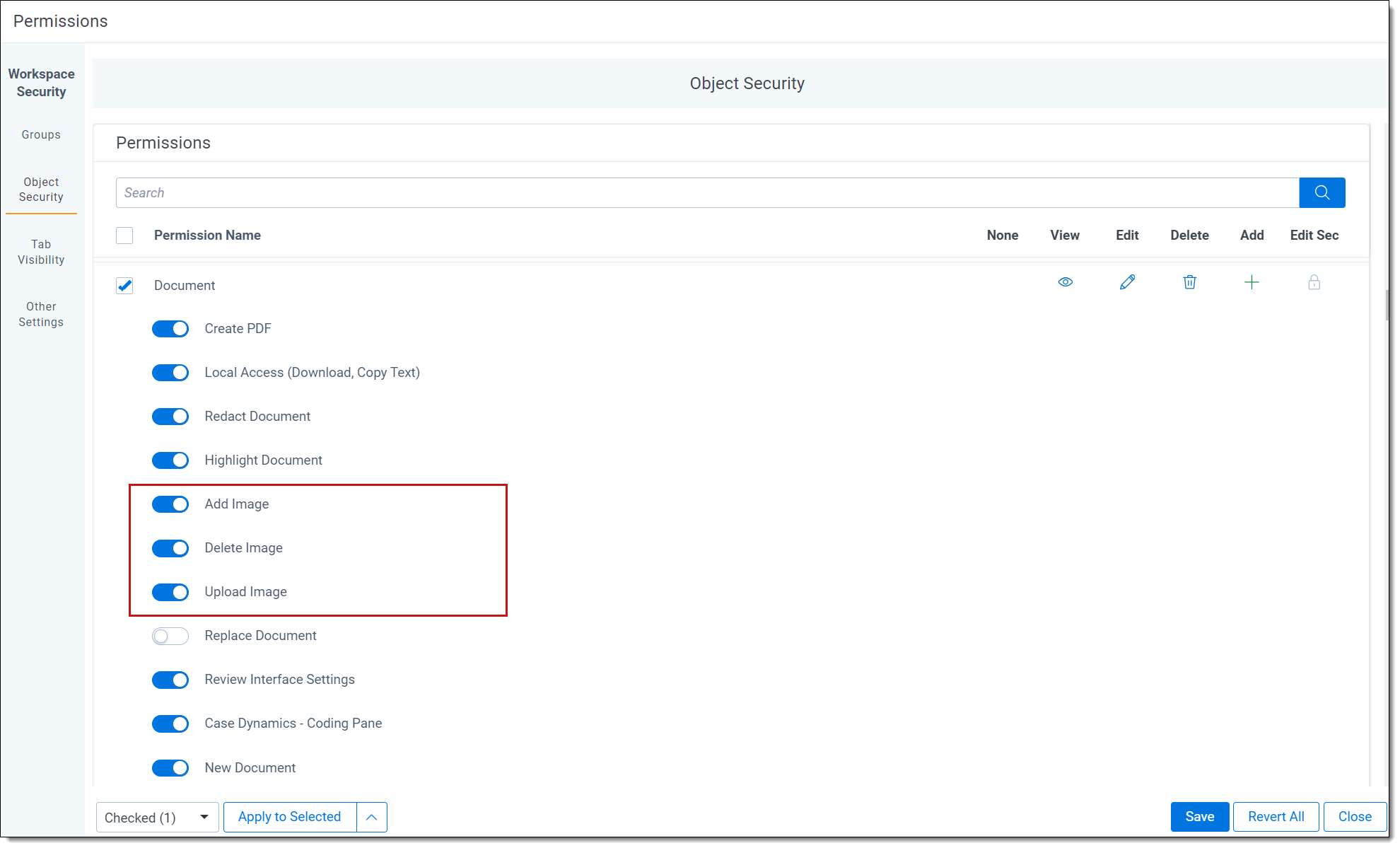
Task: Expand the Apply to Selected chevron
Action: pyautogui.click(x=371, y=817)
